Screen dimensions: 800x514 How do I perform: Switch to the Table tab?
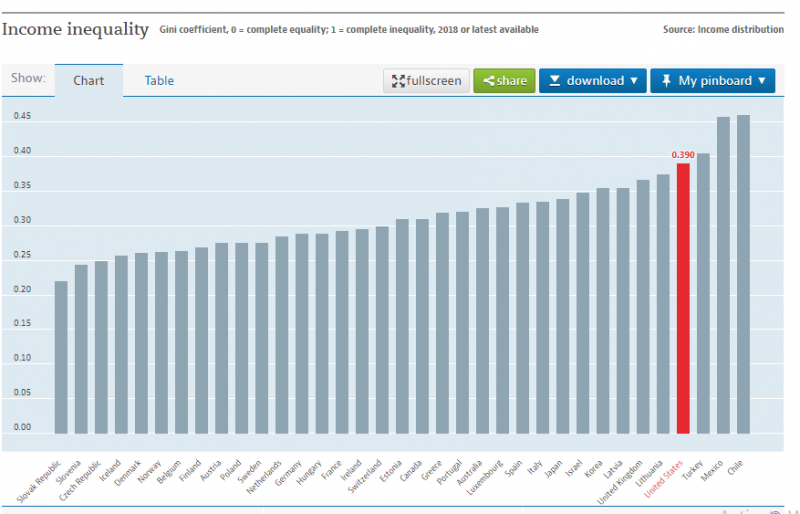pos(159,80)
